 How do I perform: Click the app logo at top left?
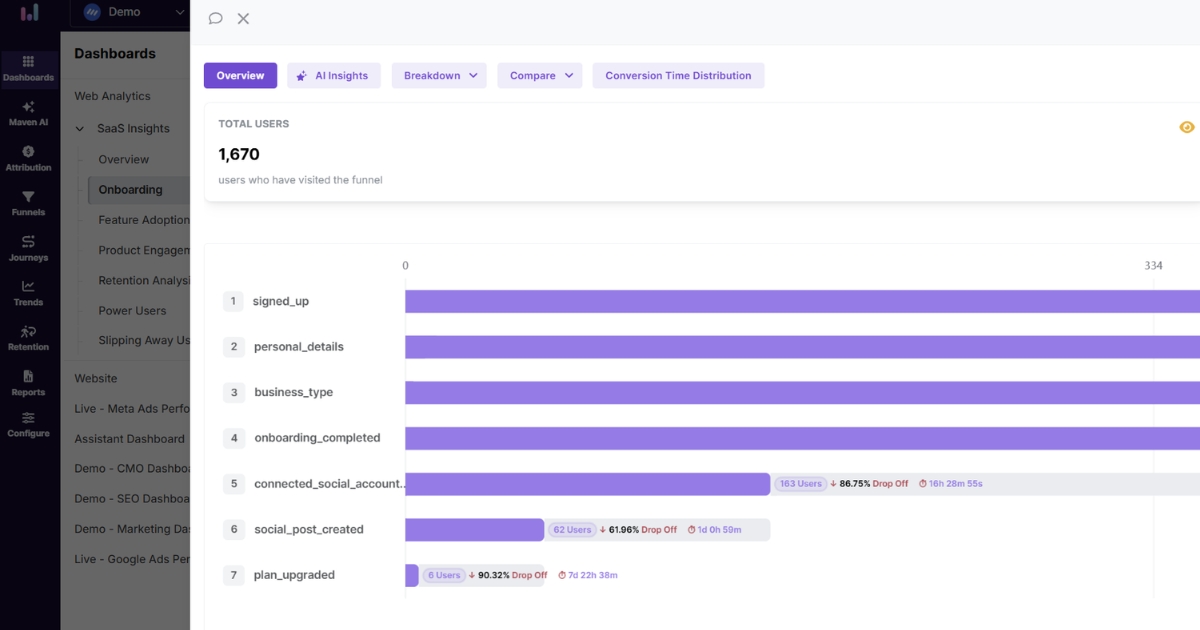pyautogui.click(x=30, y=13)
